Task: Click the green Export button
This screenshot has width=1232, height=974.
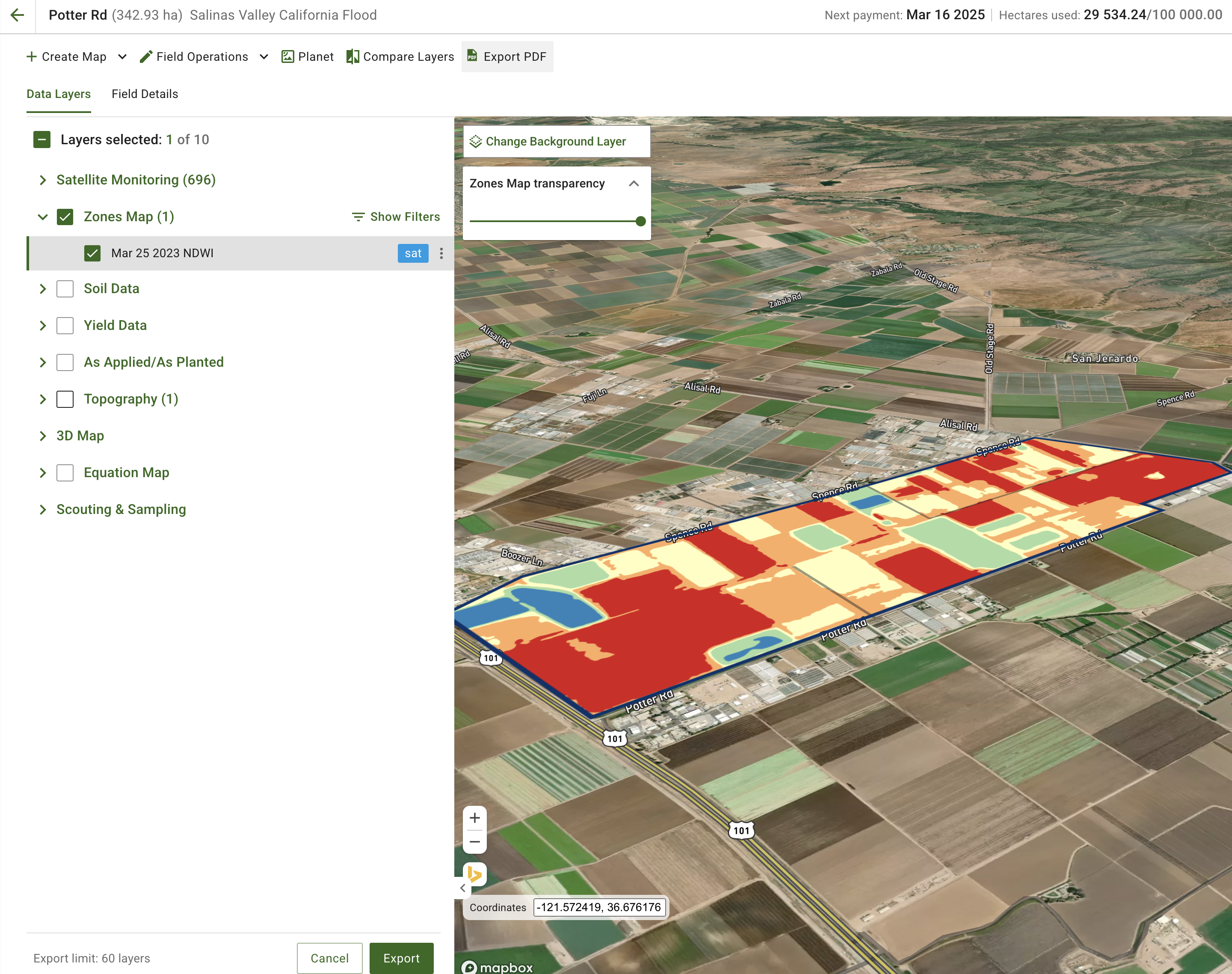Action: click(x=401, y=958)
